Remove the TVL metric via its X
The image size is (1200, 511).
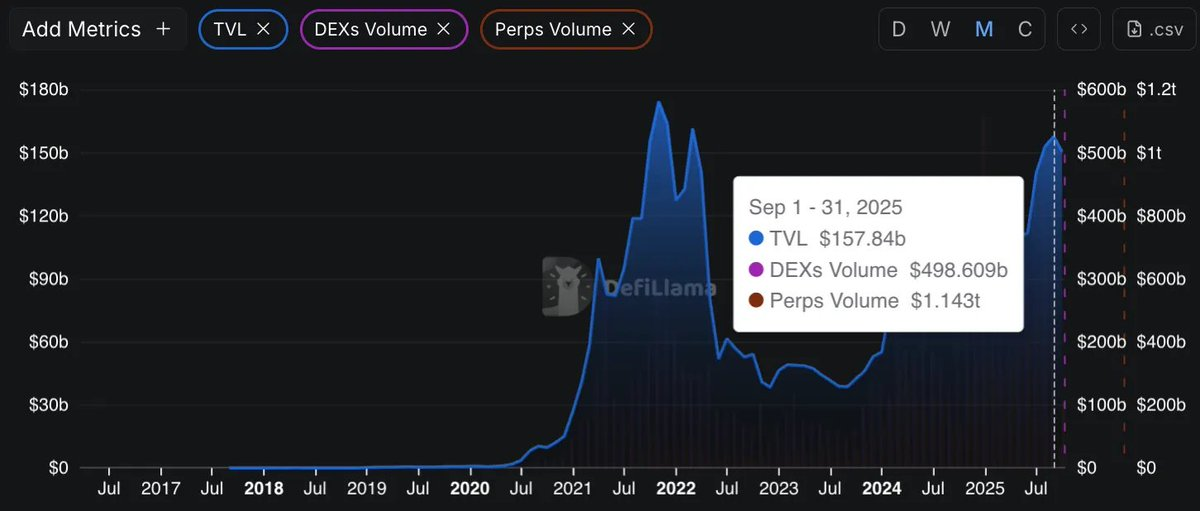264,29
